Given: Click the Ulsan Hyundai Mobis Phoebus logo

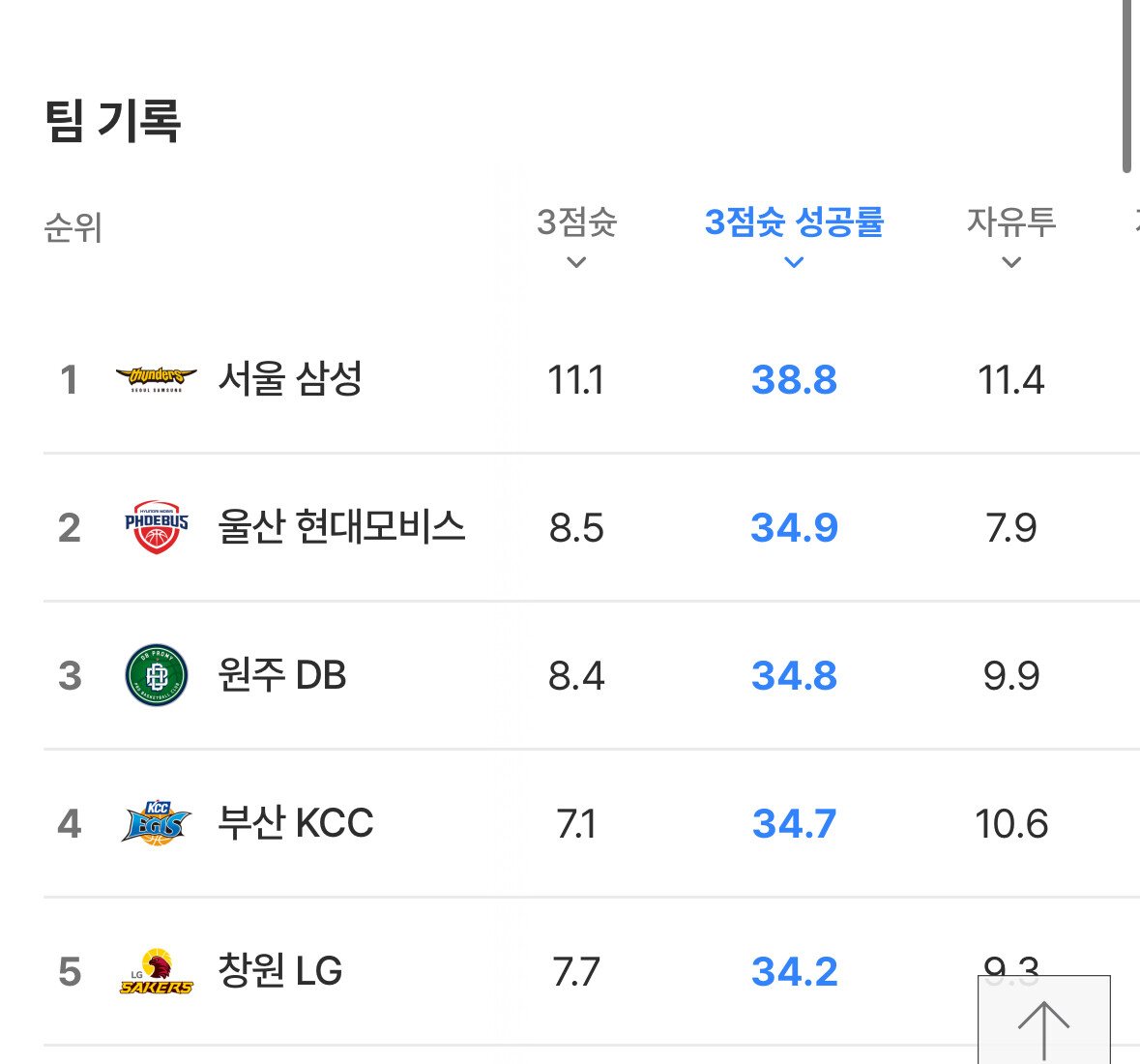Looking at the screenshot, I should click(157, 527).
